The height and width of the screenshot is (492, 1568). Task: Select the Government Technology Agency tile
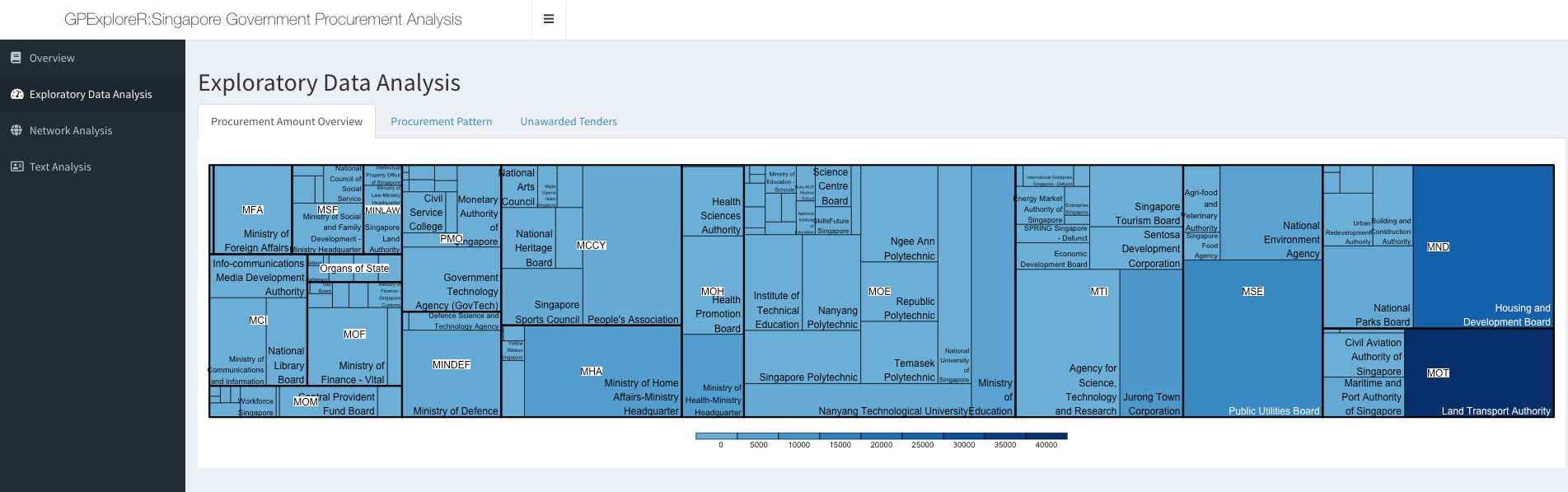point(452,279)
